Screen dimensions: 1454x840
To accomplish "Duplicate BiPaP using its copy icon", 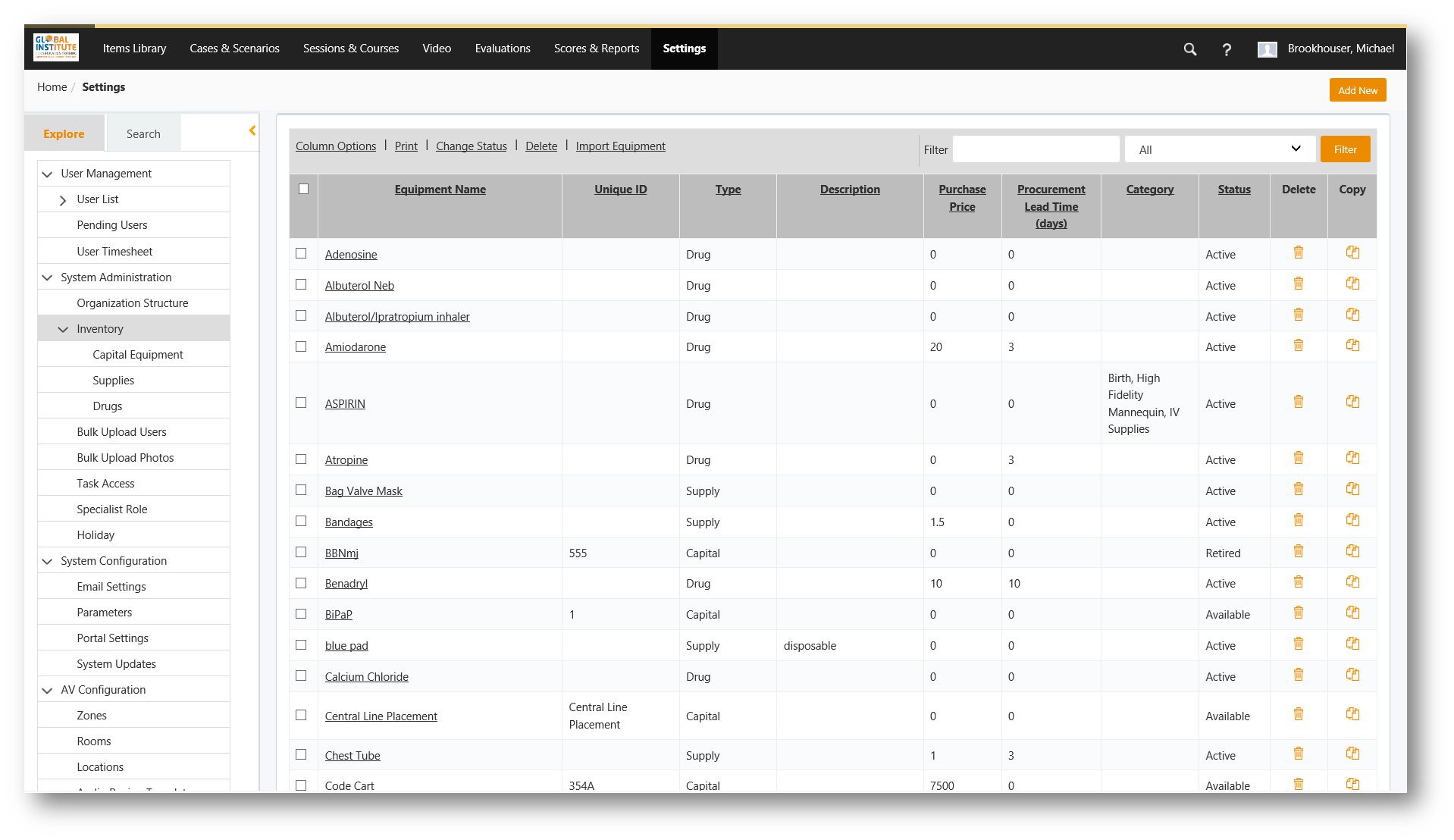I will (1352, 613).
